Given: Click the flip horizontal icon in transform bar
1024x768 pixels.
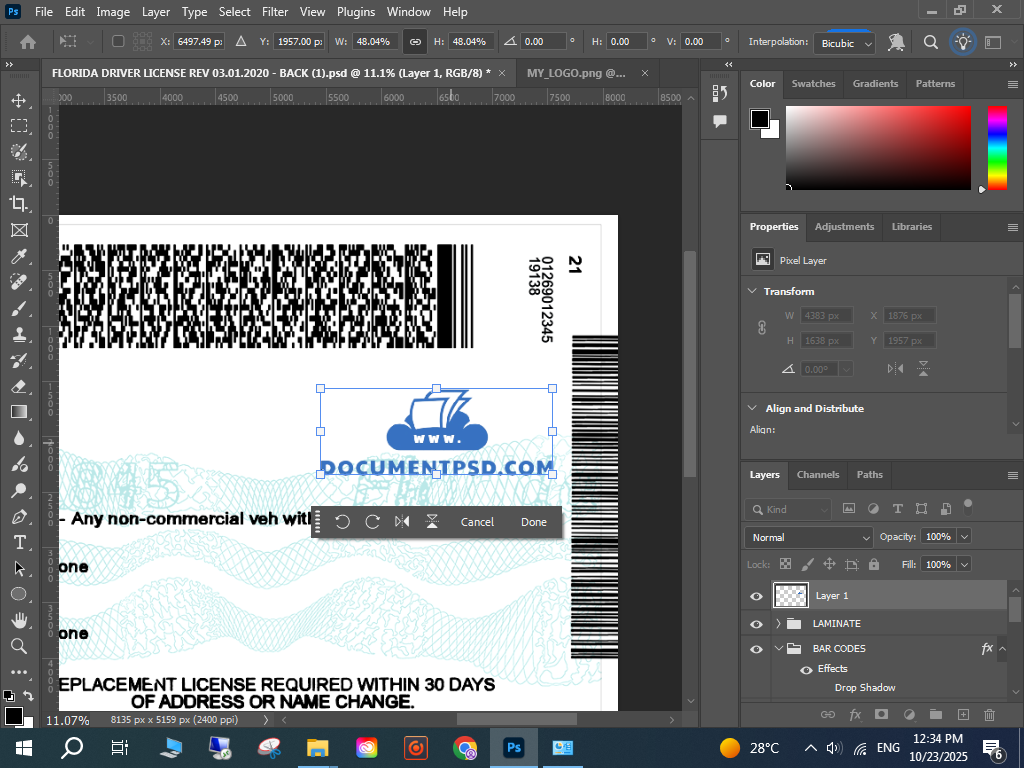Looking at the screenshot, I should click(402, 522).
